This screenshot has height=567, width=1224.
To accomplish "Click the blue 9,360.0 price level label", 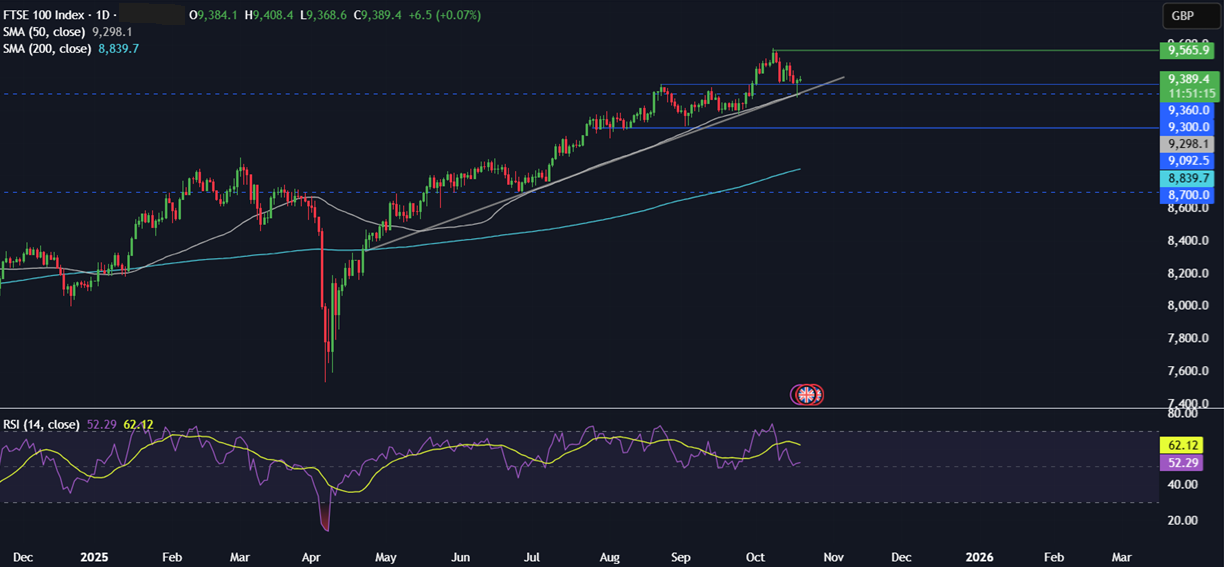I will click(1187, 110).
